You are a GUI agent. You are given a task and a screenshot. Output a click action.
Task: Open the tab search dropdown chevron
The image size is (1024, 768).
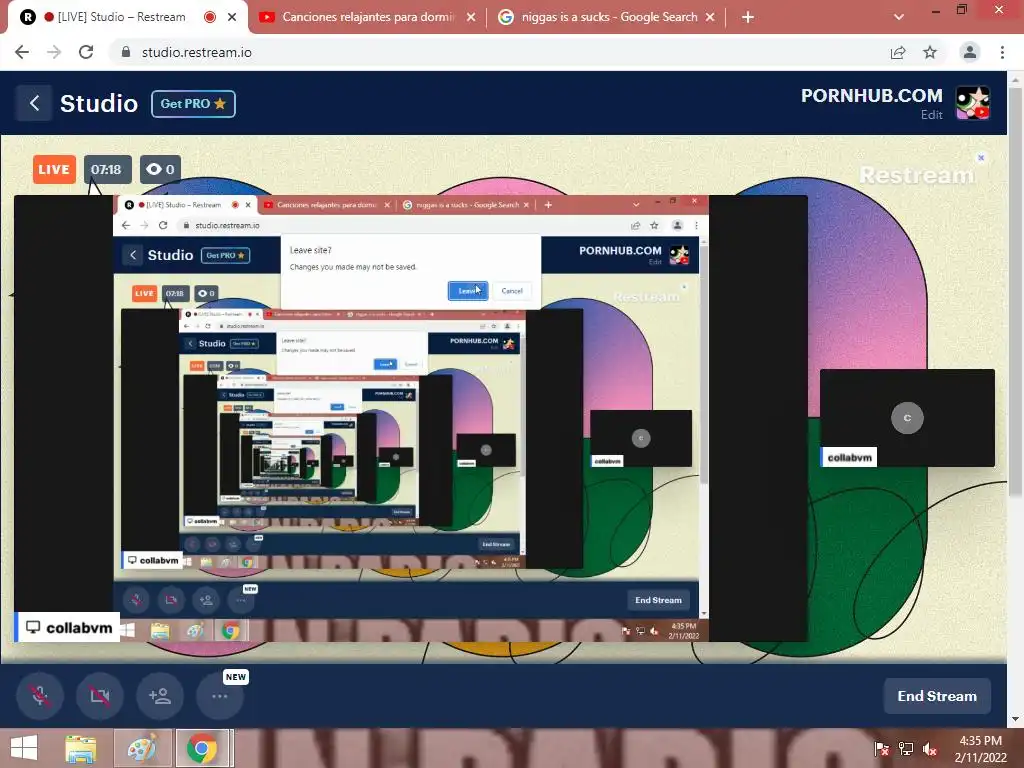pyautogui.click(x=899, y=18)
